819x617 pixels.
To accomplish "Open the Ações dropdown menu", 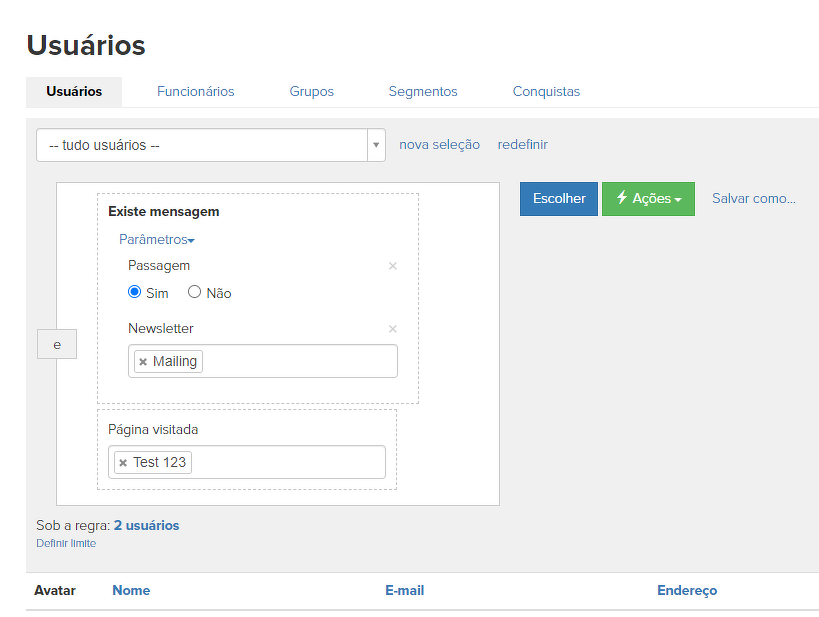I will coord(648,199).
